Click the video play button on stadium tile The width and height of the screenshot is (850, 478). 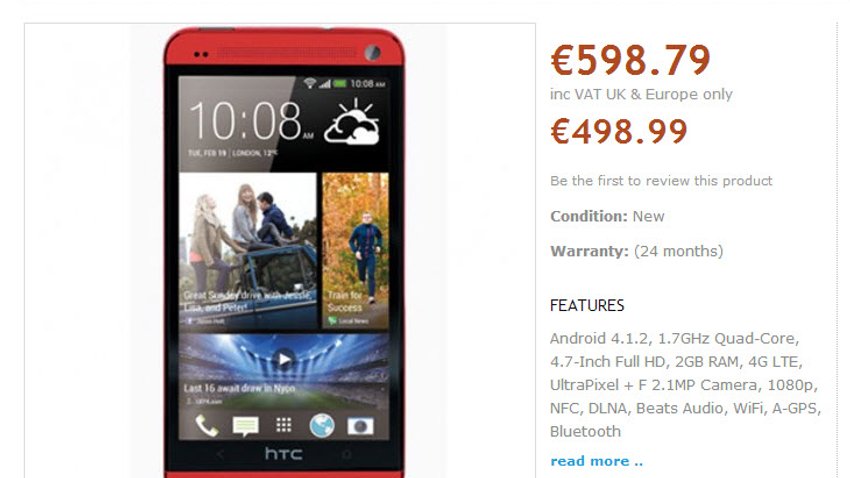tap(284, 359)
